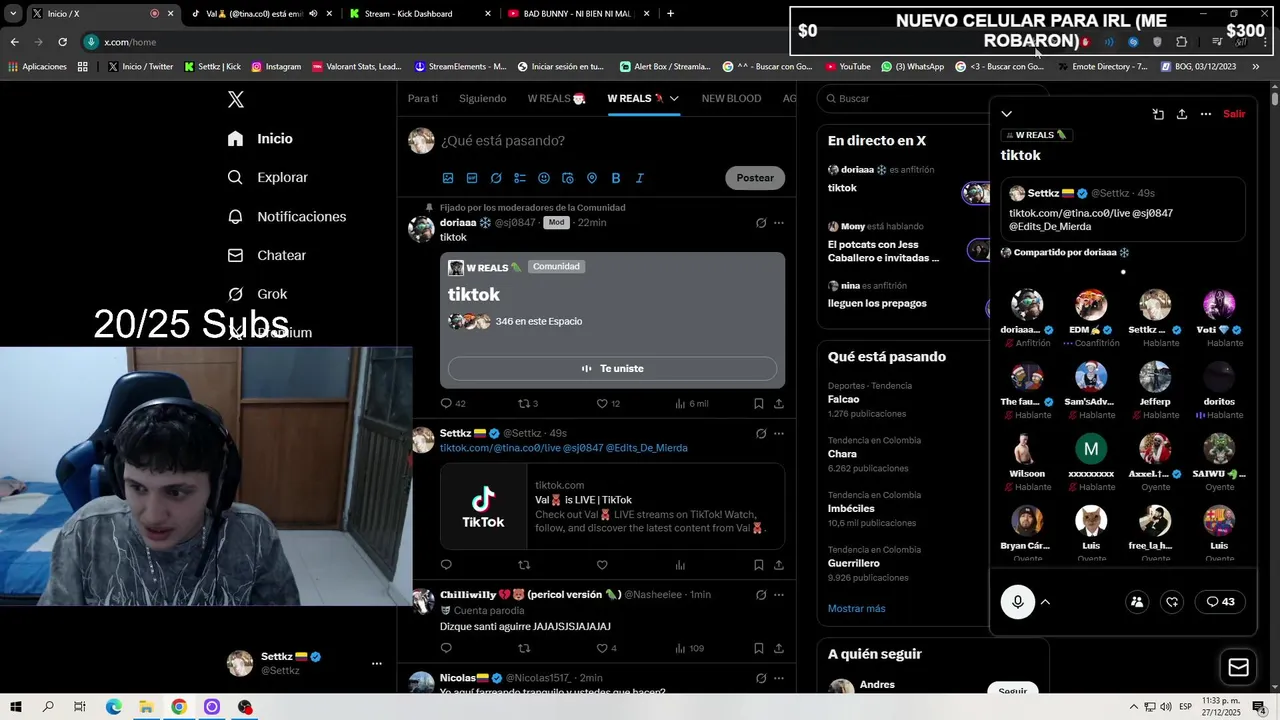Open the Space participants list icon

1137,602
